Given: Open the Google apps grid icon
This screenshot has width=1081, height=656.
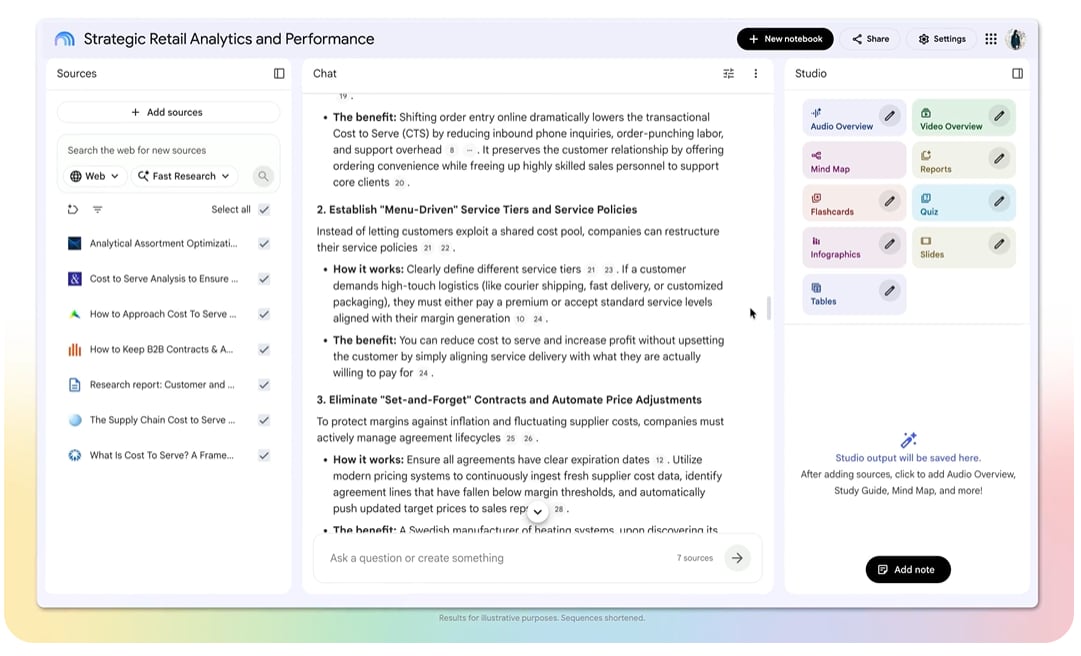Looking at the screenshot, I should (991, 39).
